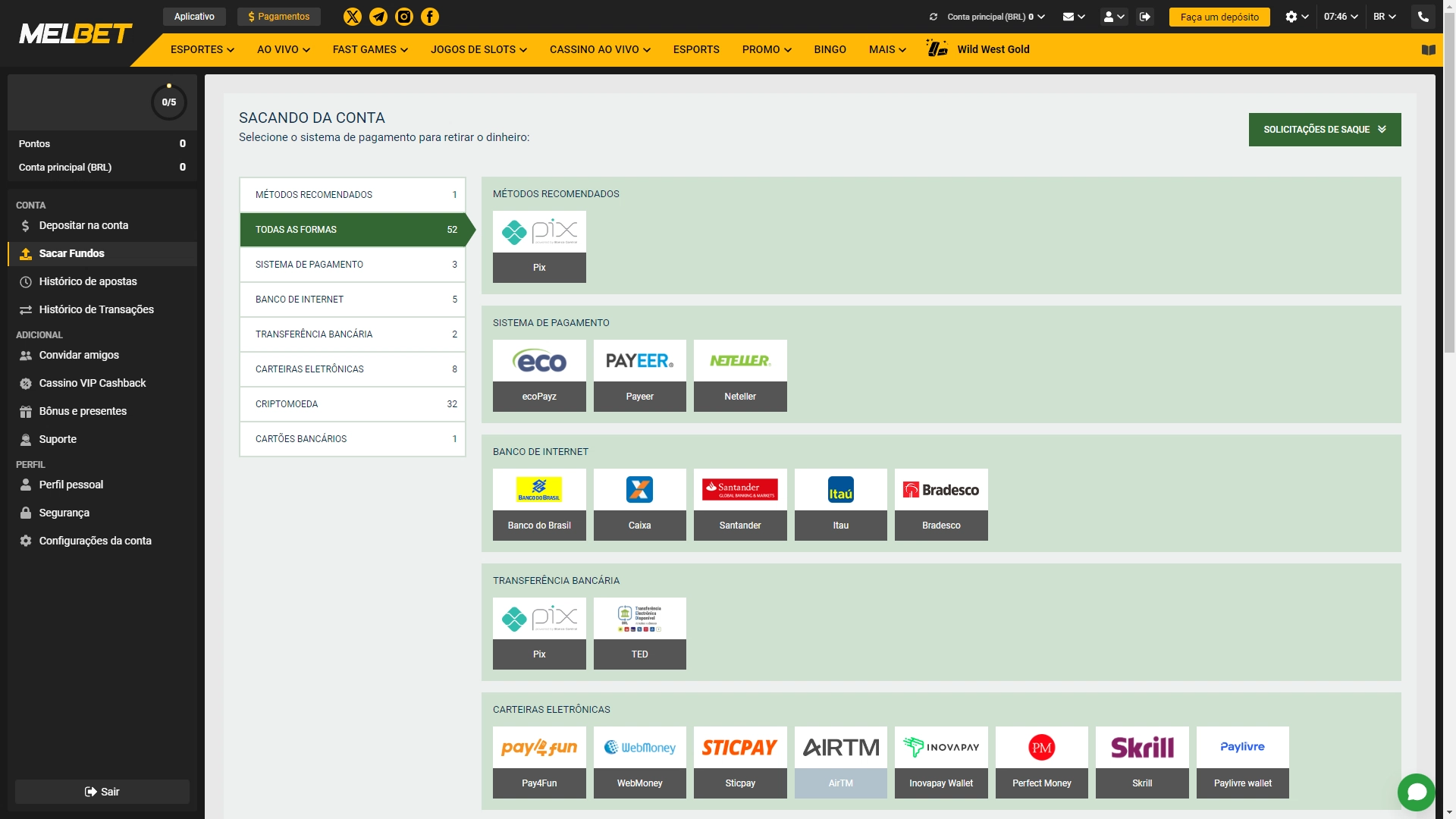Open the Facebook social icon
Viewport: 1456px width, 819px height.
pyautogui.click(x=430, y=17)
